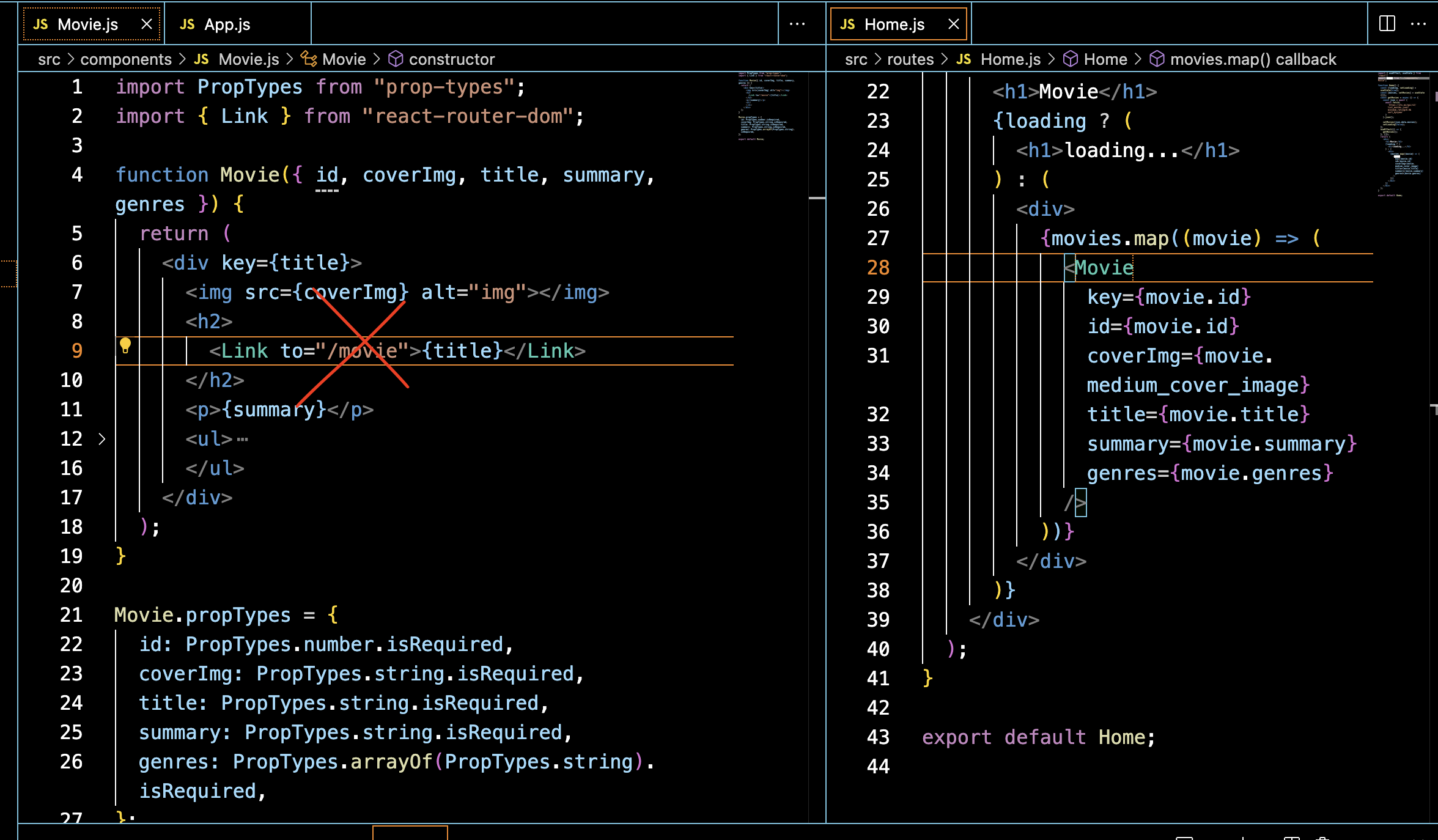Open the routes folder breadcrumb
Image resolution: width=1438 pixels, height=840 pixels.
910,59
